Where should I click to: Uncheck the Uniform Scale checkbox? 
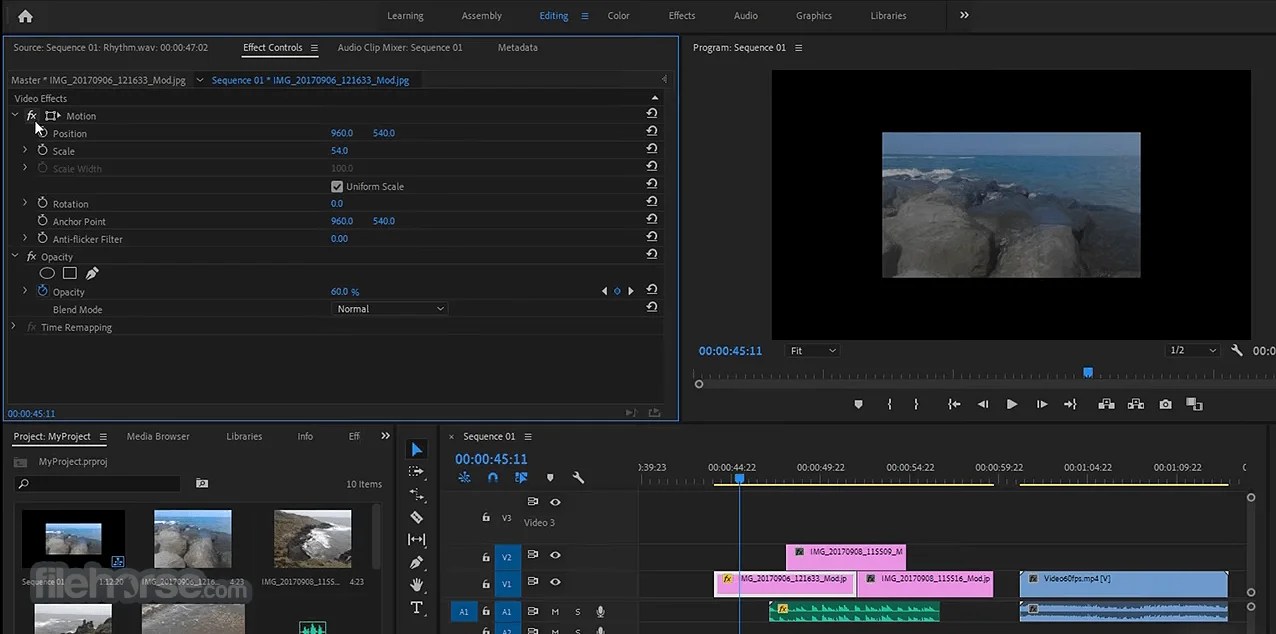tap(337, 187)
